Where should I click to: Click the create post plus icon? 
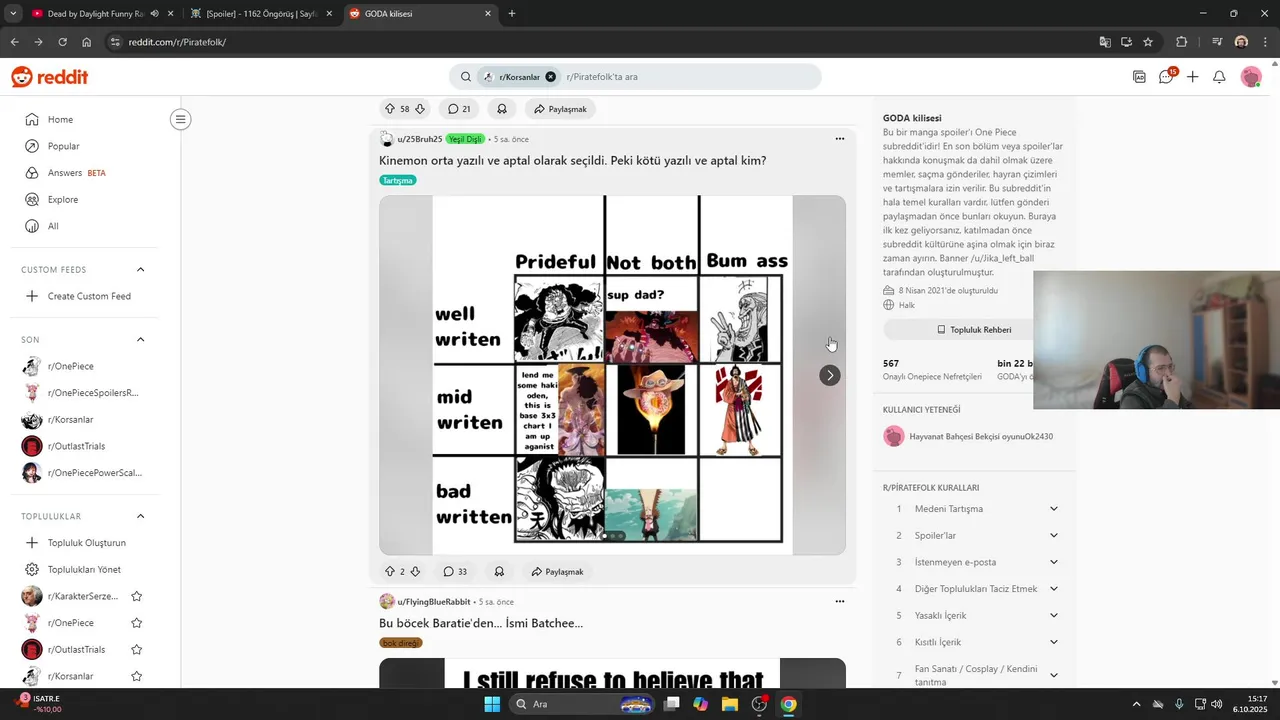tap(1192, 77)
